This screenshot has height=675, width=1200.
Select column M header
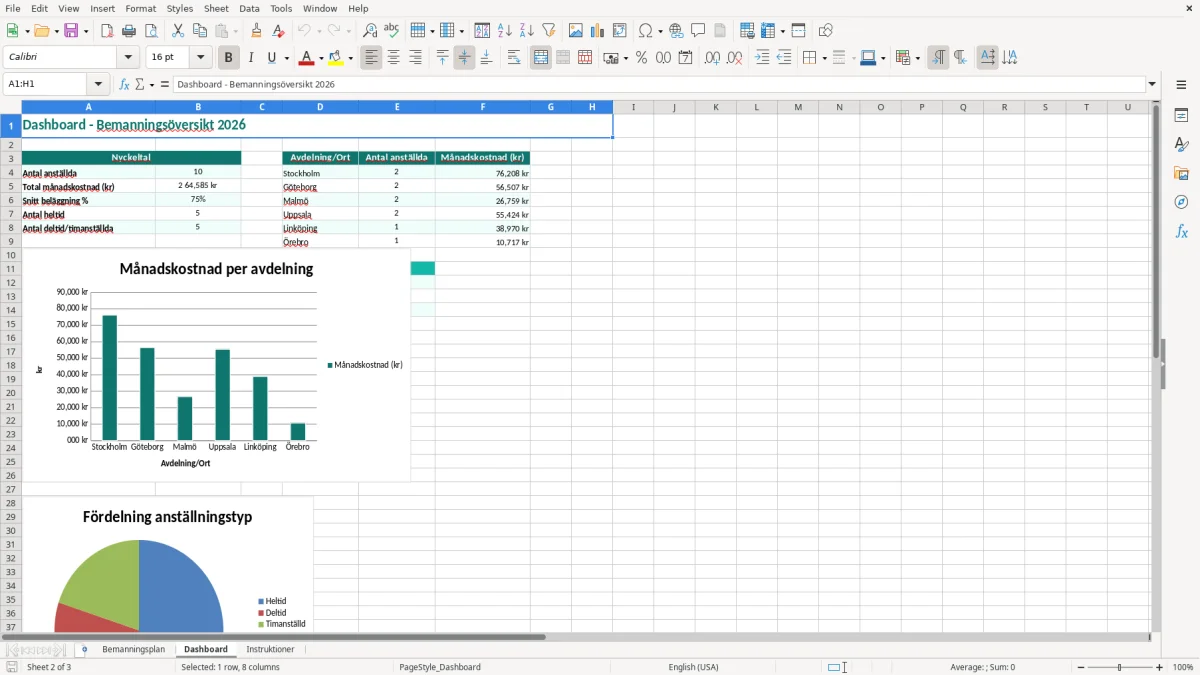(x=798, y=107)
